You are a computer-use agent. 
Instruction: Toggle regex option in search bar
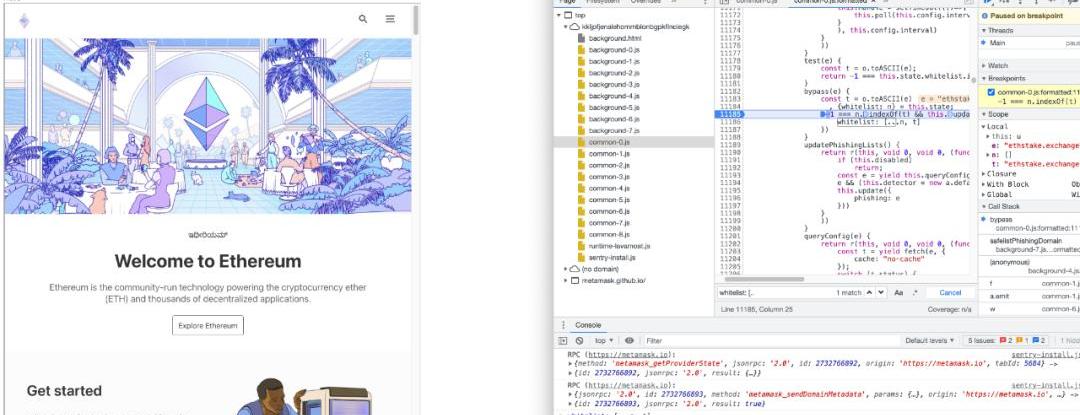click(x=914, y=292)
